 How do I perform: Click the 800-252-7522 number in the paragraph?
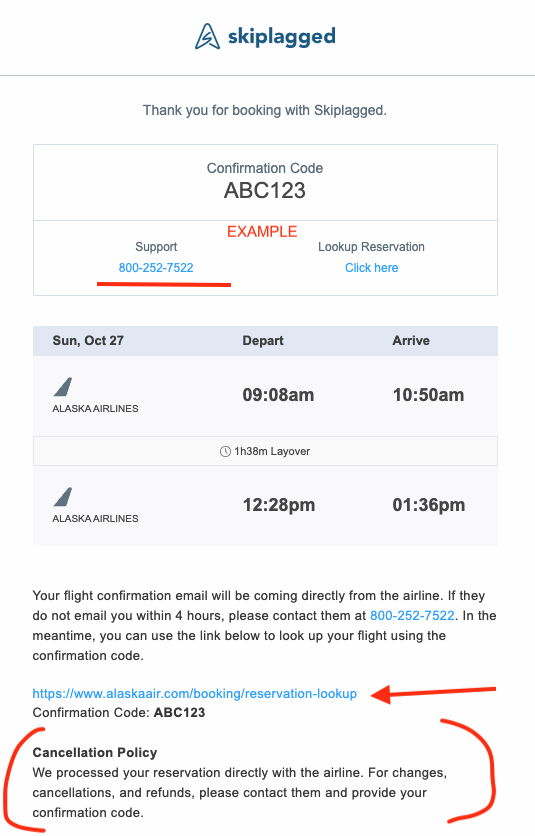coord(412,616)
